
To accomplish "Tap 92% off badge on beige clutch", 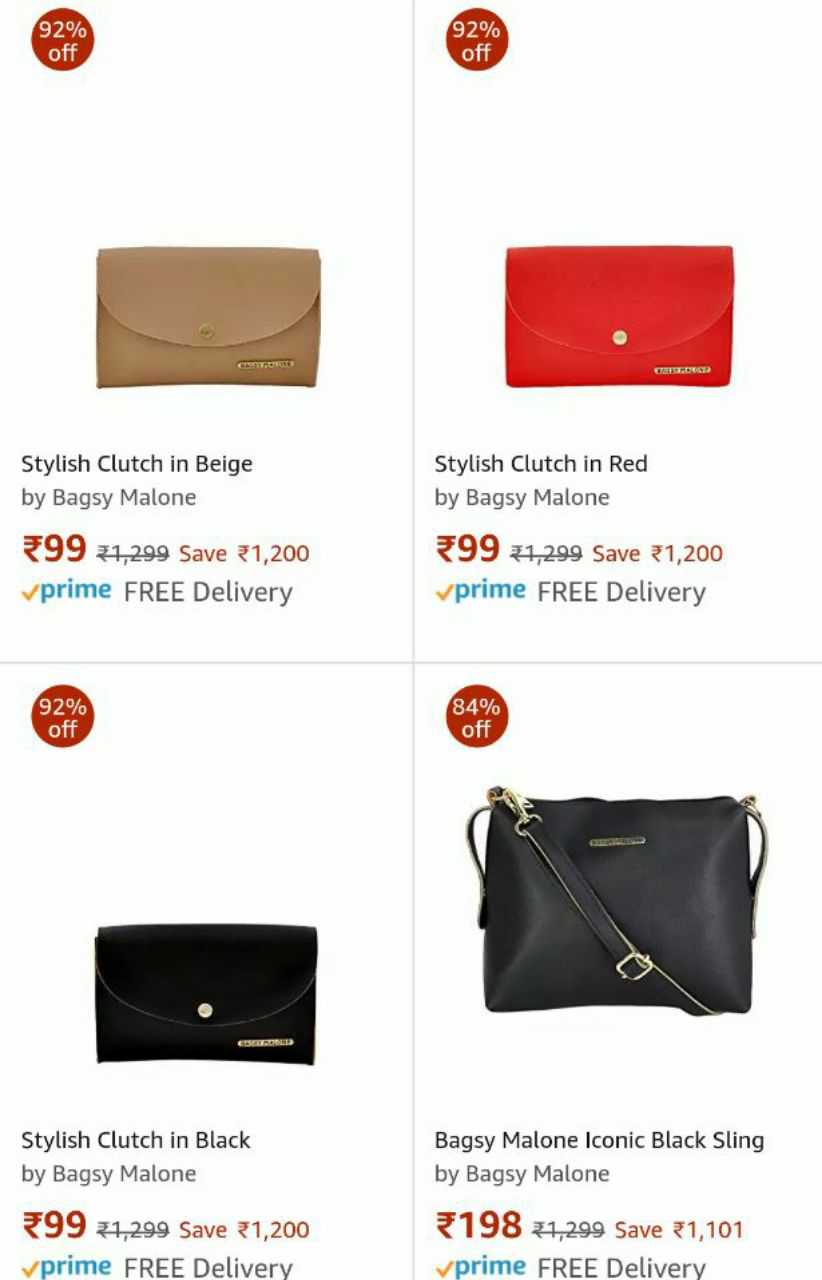I will pyautogui.click(x=62, y=40).
